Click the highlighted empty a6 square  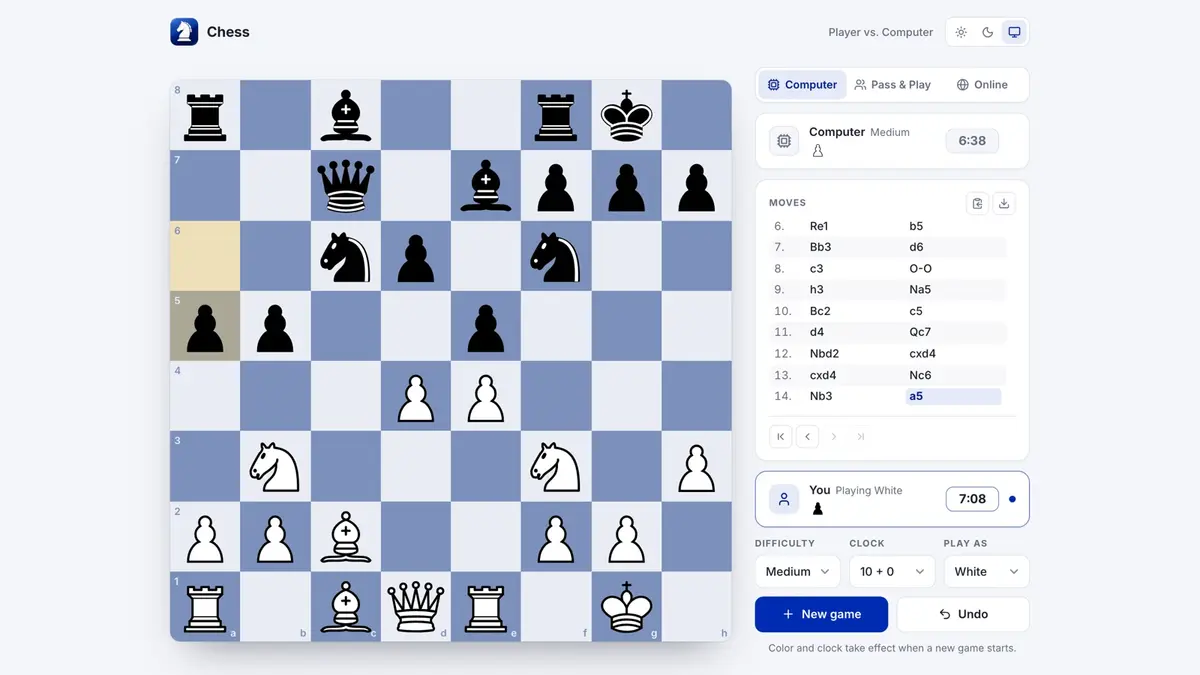[x=205, y=256]
